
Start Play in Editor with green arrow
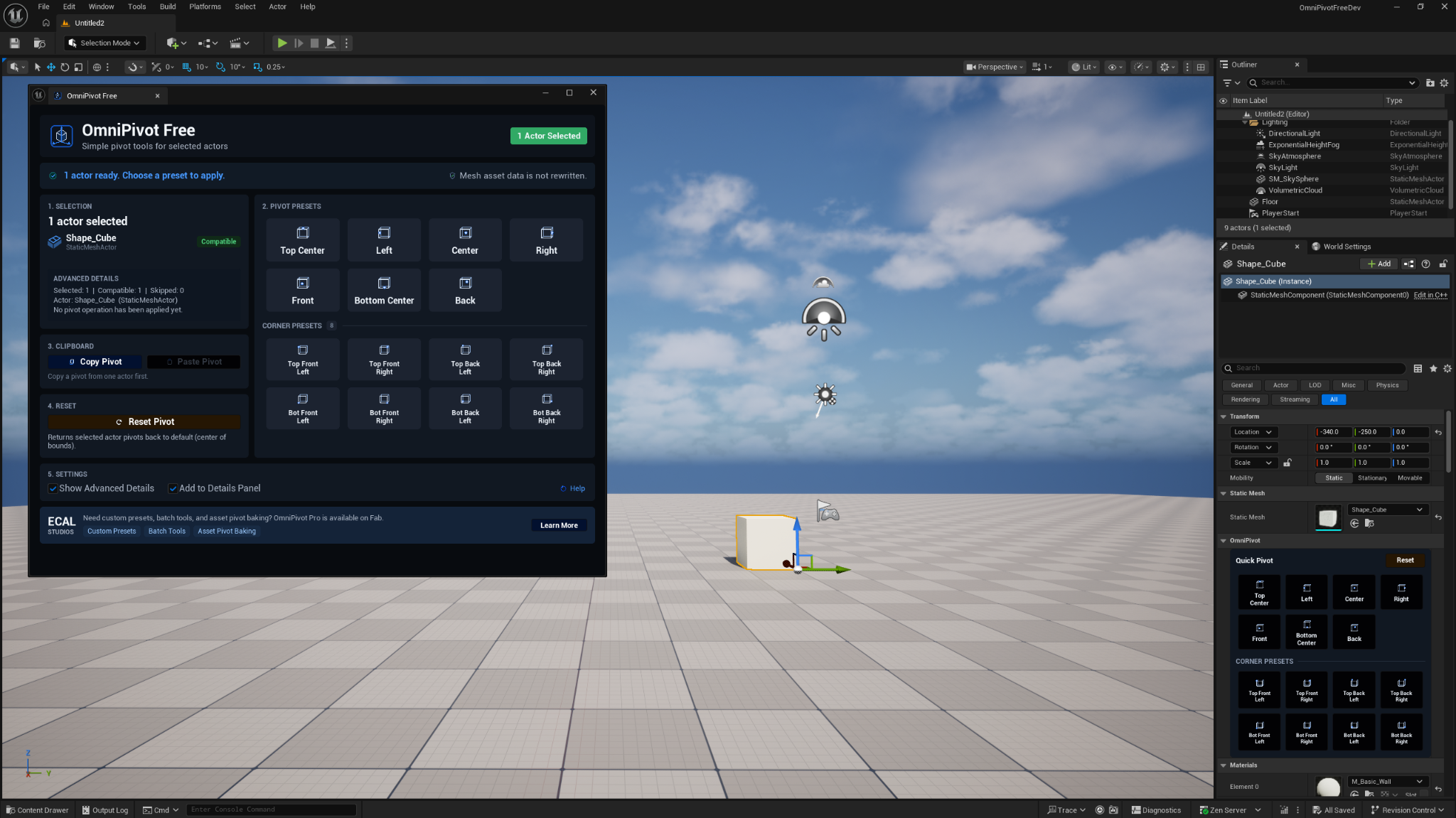tap(282, 43)
